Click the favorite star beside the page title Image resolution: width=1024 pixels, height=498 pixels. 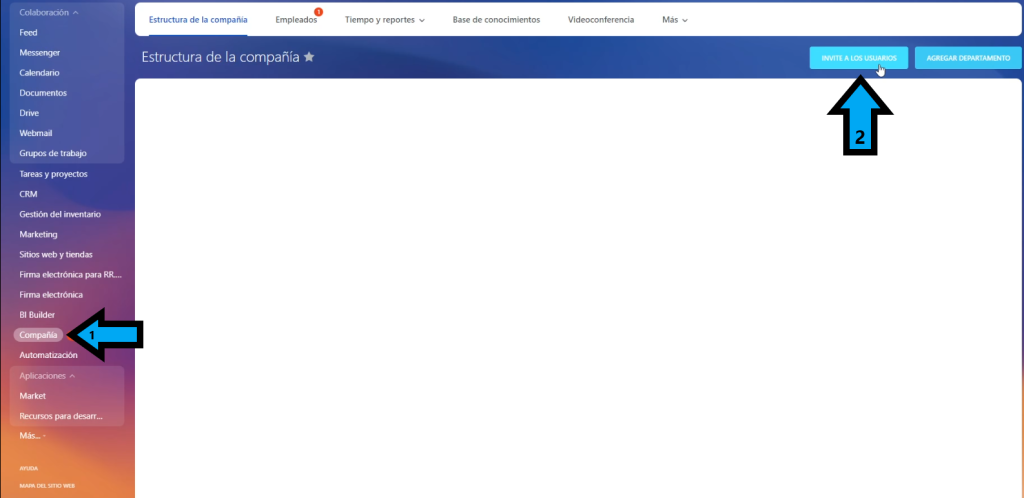pyautogui.click(x=309, y=58)
